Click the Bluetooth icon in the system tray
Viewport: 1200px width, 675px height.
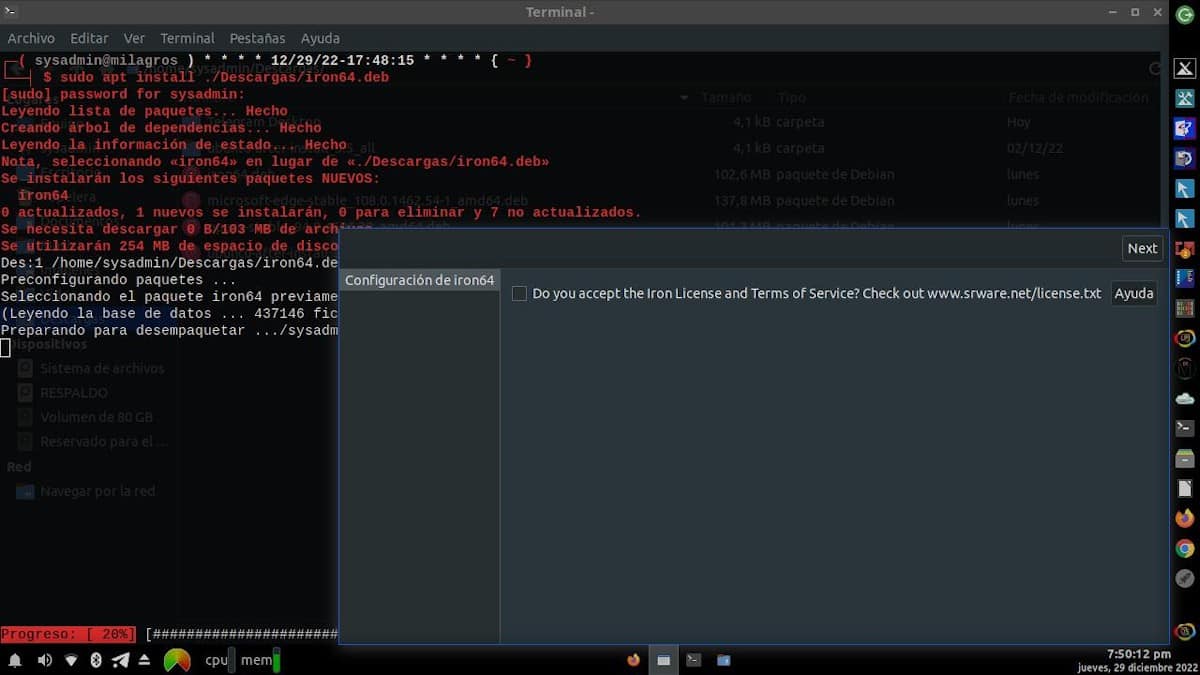[96, 660]
